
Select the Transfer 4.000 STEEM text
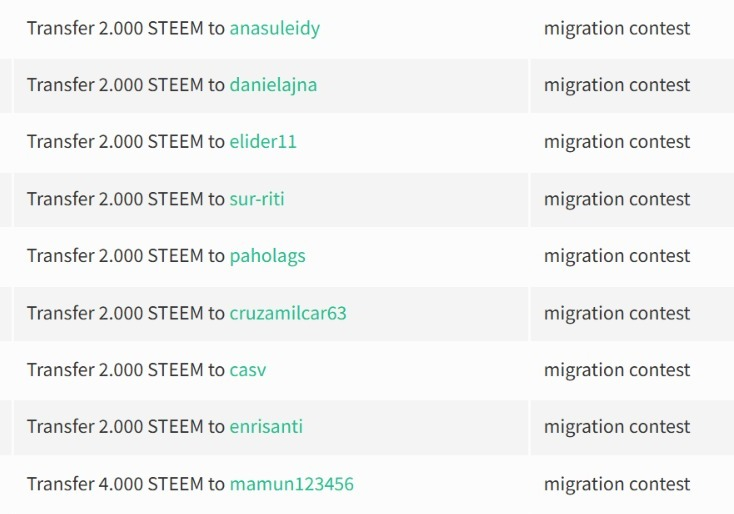tap(115, 484)
